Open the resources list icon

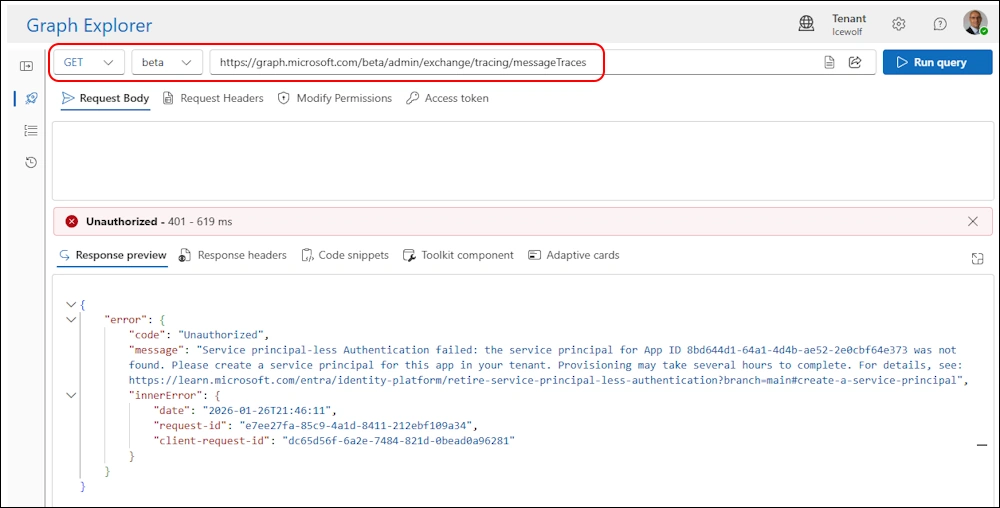tap(31, 130)
